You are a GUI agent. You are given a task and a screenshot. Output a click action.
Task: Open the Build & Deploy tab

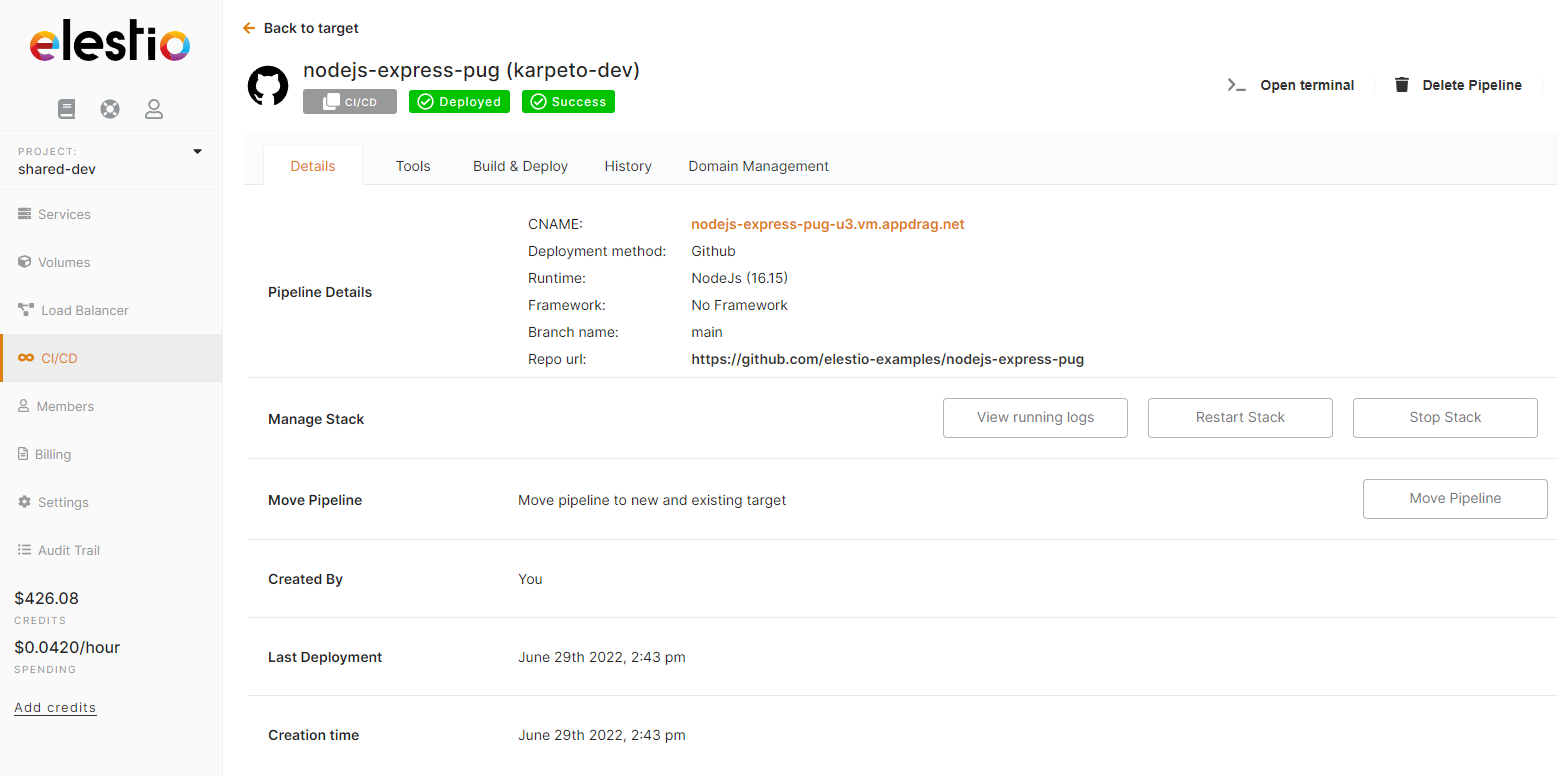pyautogui.click(x=520, y=166)
